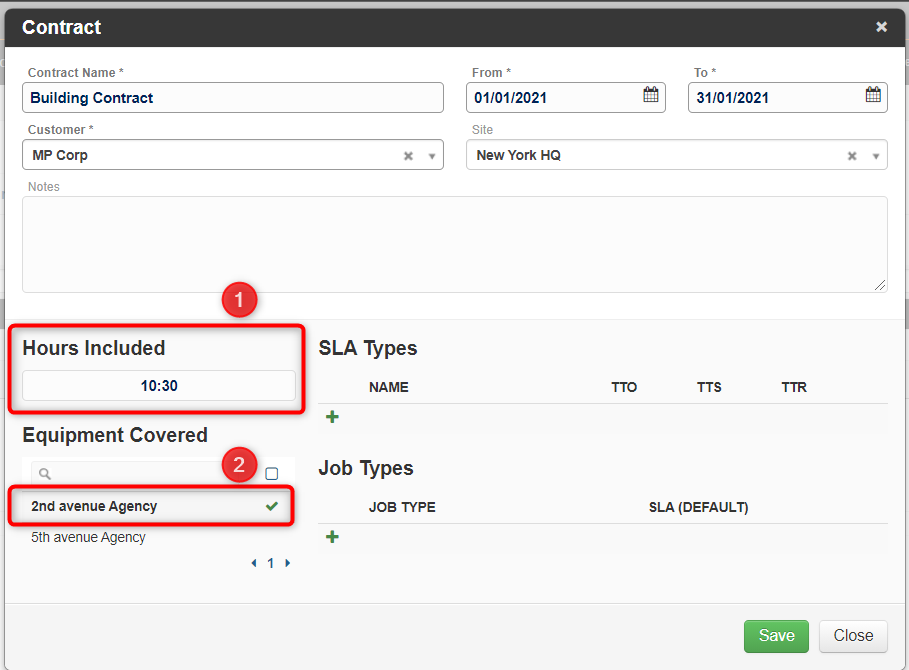Click the From date input field

pos(565,97)
